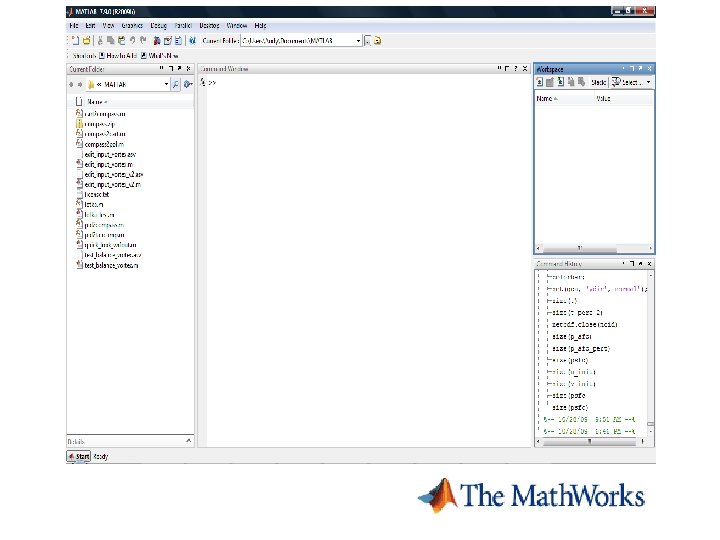
Task: Open Simulink from the main toolbar
Action: (157, 40)
